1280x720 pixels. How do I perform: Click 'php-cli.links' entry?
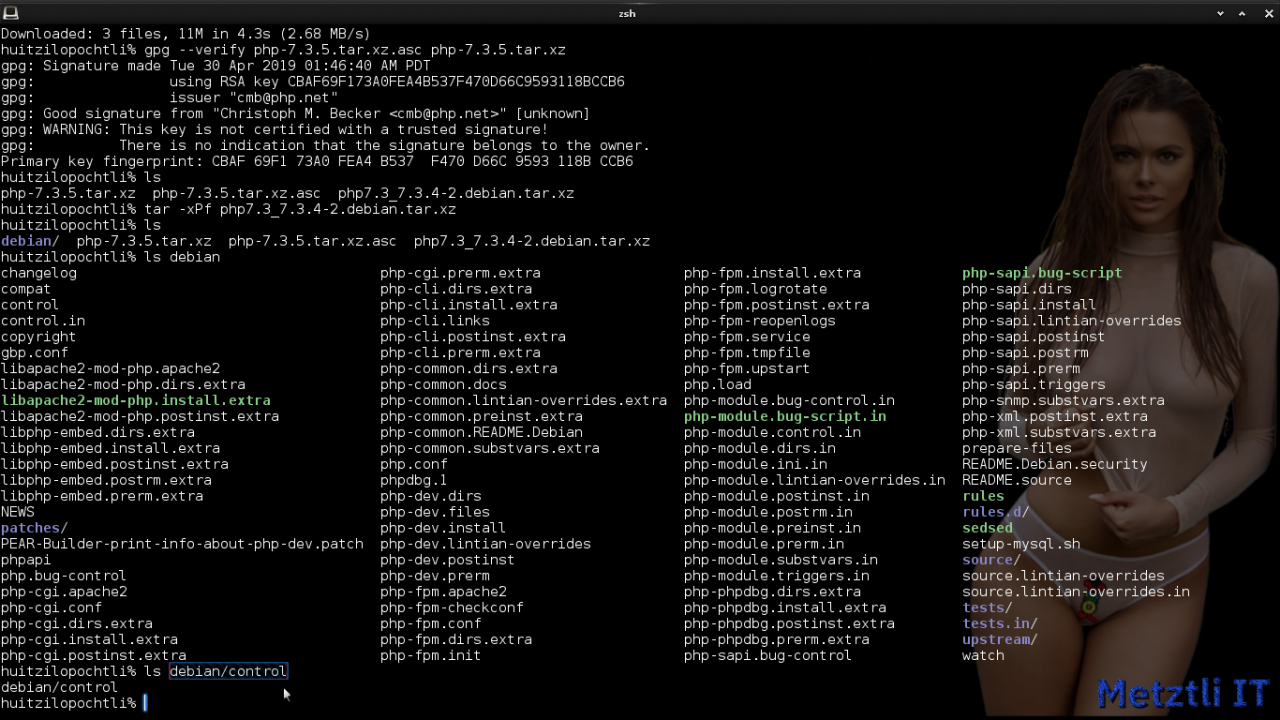[x=435, y=321]
